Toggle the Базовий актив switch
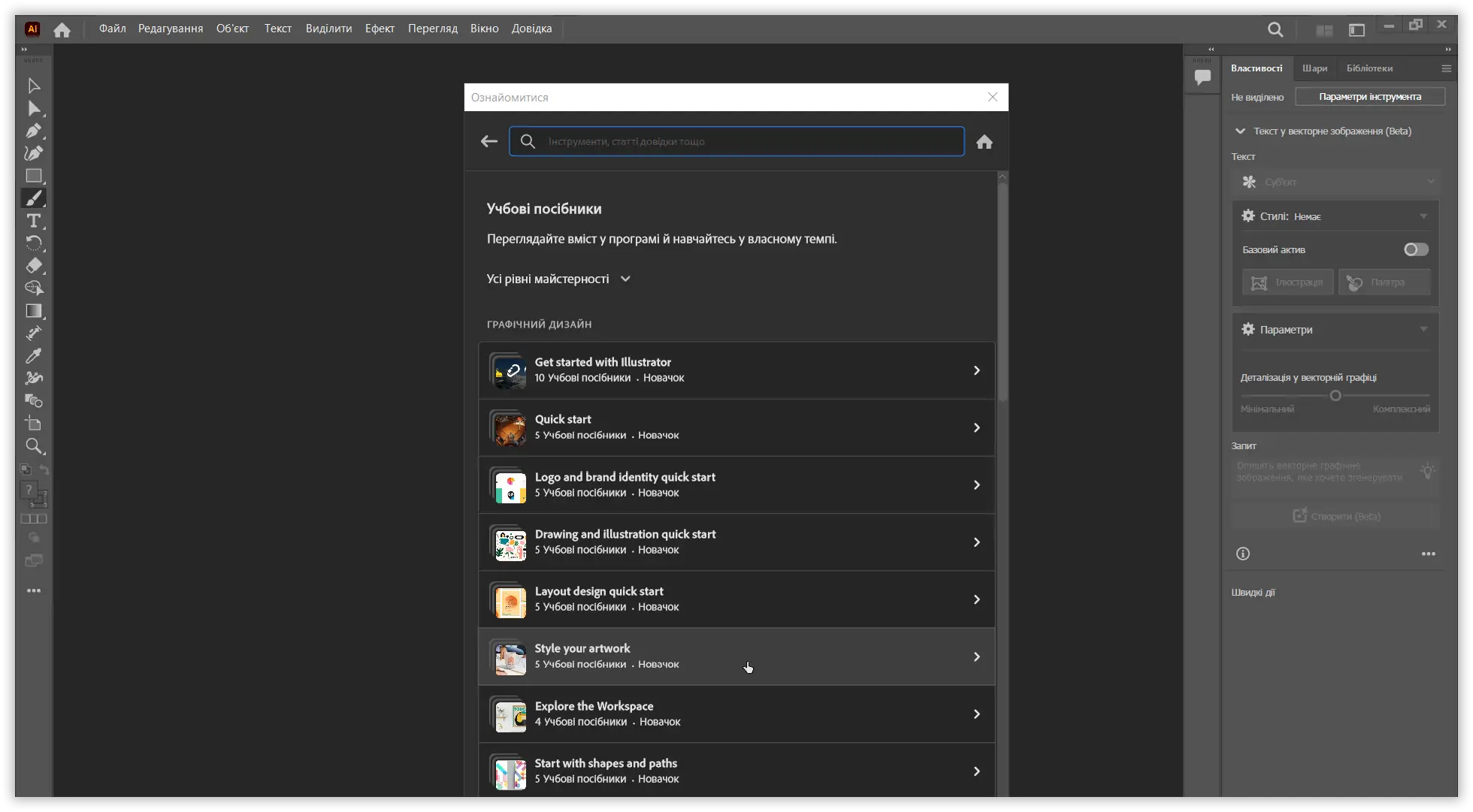 pos(1416,249)
